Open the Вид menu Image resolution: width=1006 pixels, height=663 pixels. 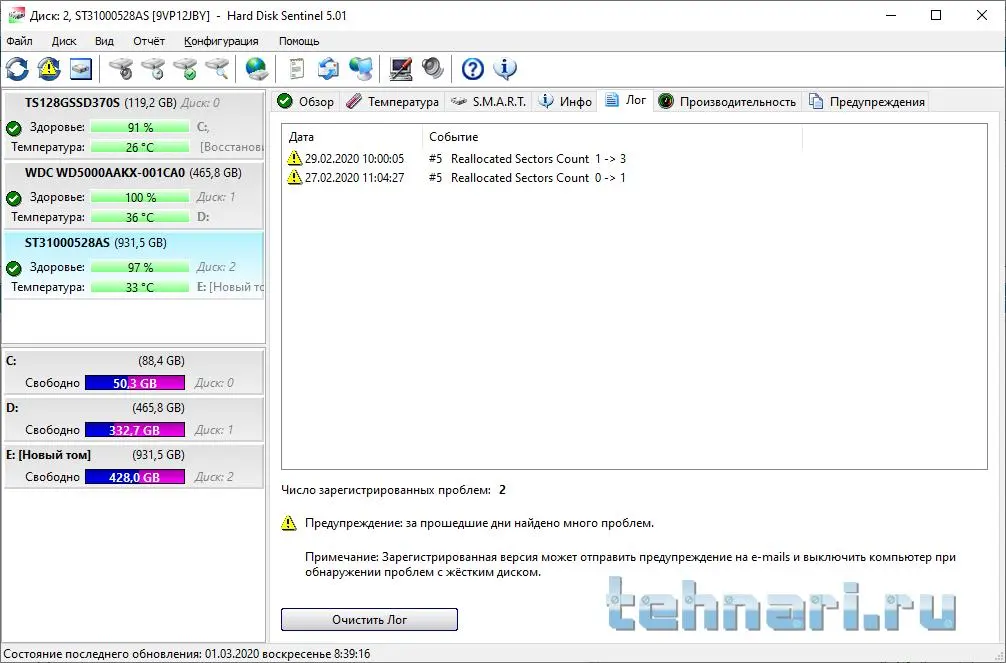pos(104,41)
